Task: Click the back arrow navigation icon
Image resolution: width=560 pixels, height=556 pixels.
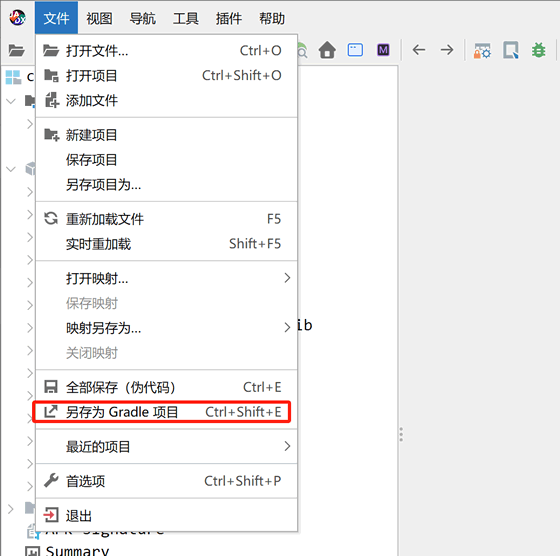Action: 419,50
